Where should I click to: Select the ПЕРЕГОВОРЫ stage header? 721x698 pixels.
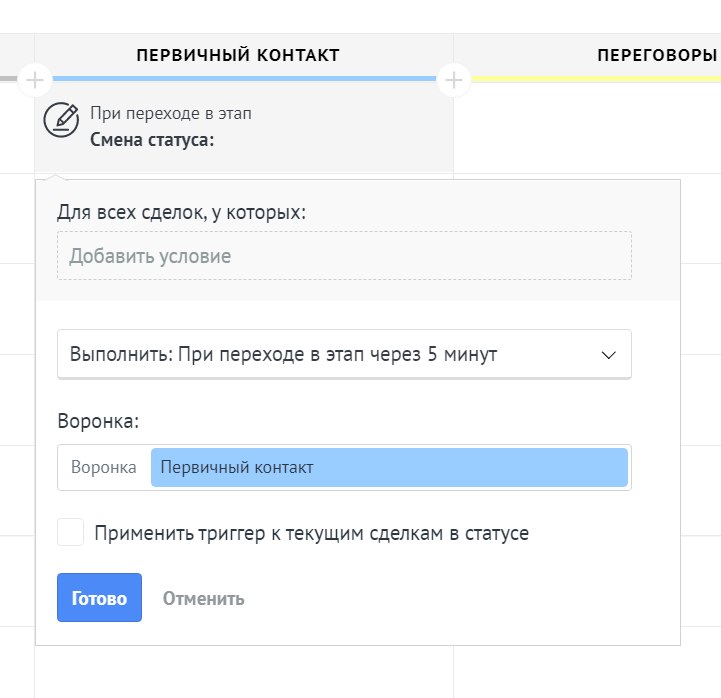657,55
